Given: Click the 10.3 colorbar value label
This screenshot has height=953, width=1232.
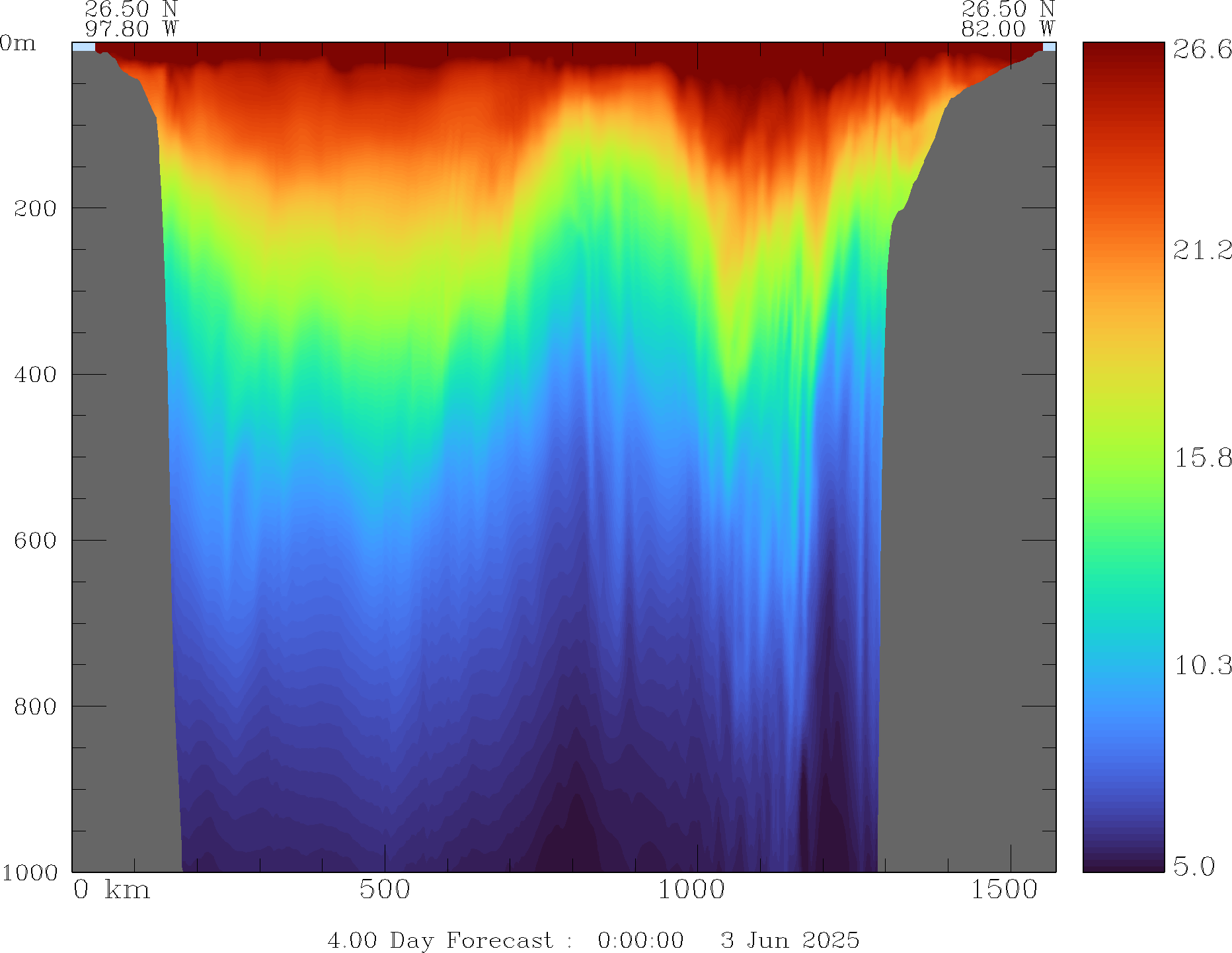Looking at the screenshot, I should pyautogui.click(x=1202, y=666).
